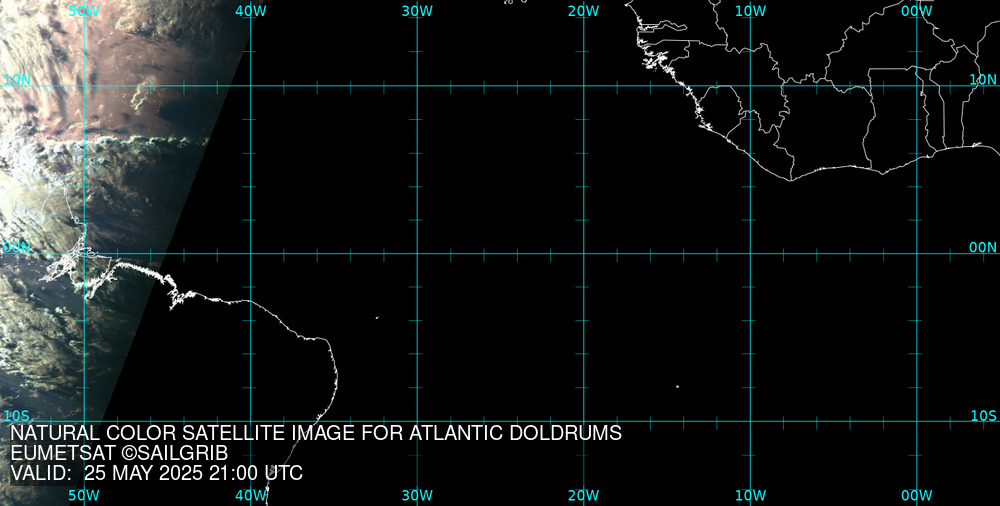
Task: Pick the 10N latitude label on the right edge
Action: coord(983,80)
